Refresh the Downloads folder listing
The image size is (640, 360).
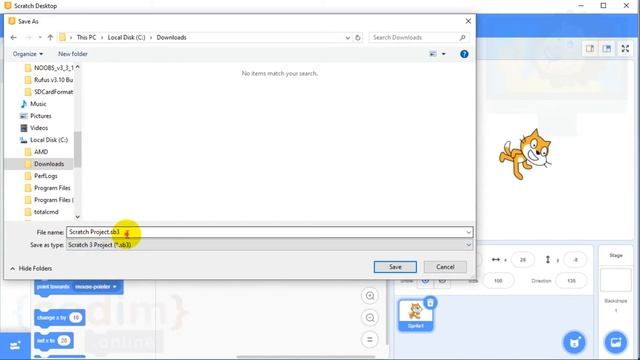point(358,38)
